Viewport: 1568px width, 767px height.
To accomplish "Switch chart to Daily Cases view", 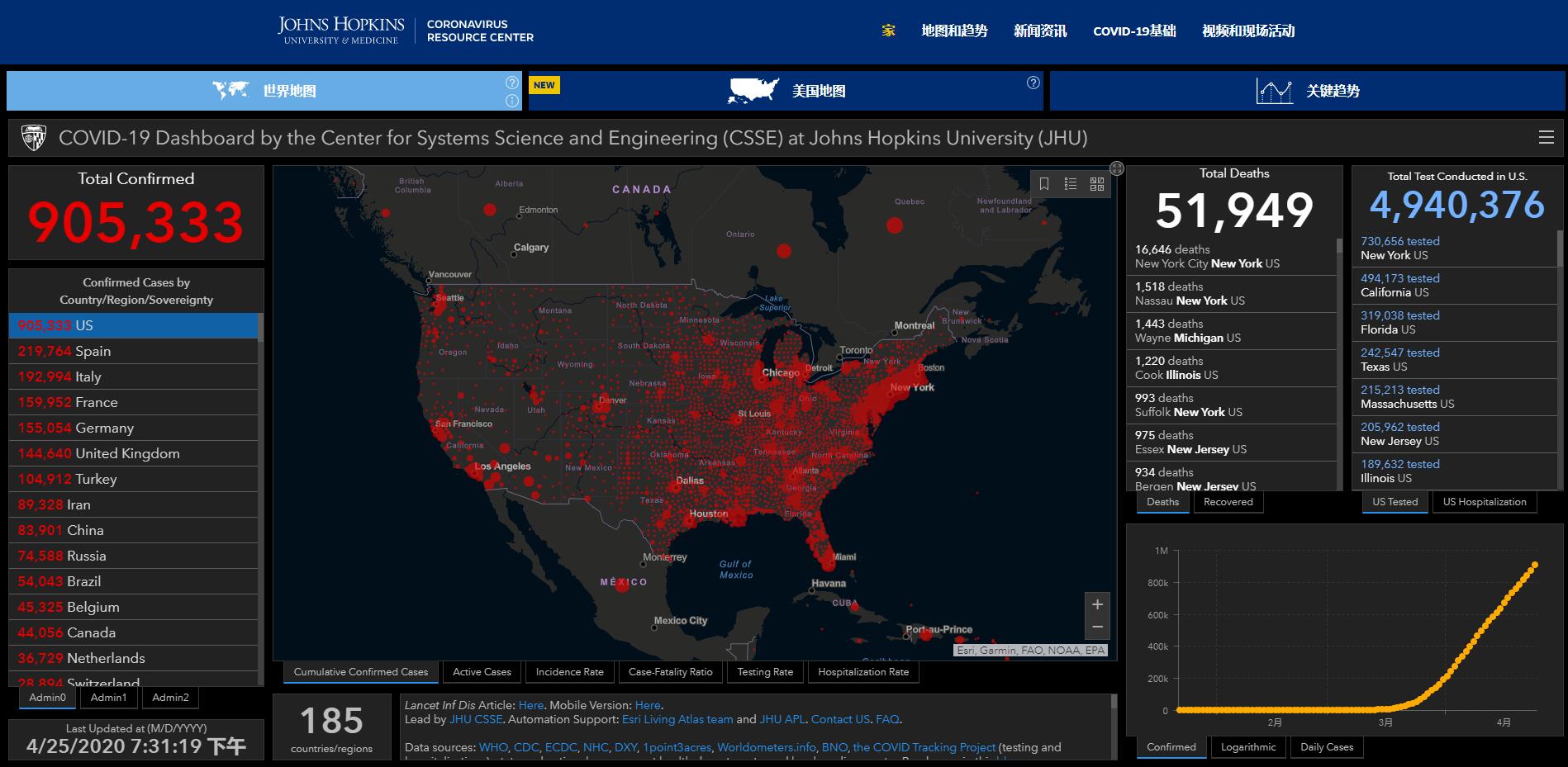I will coord(1327,747).
